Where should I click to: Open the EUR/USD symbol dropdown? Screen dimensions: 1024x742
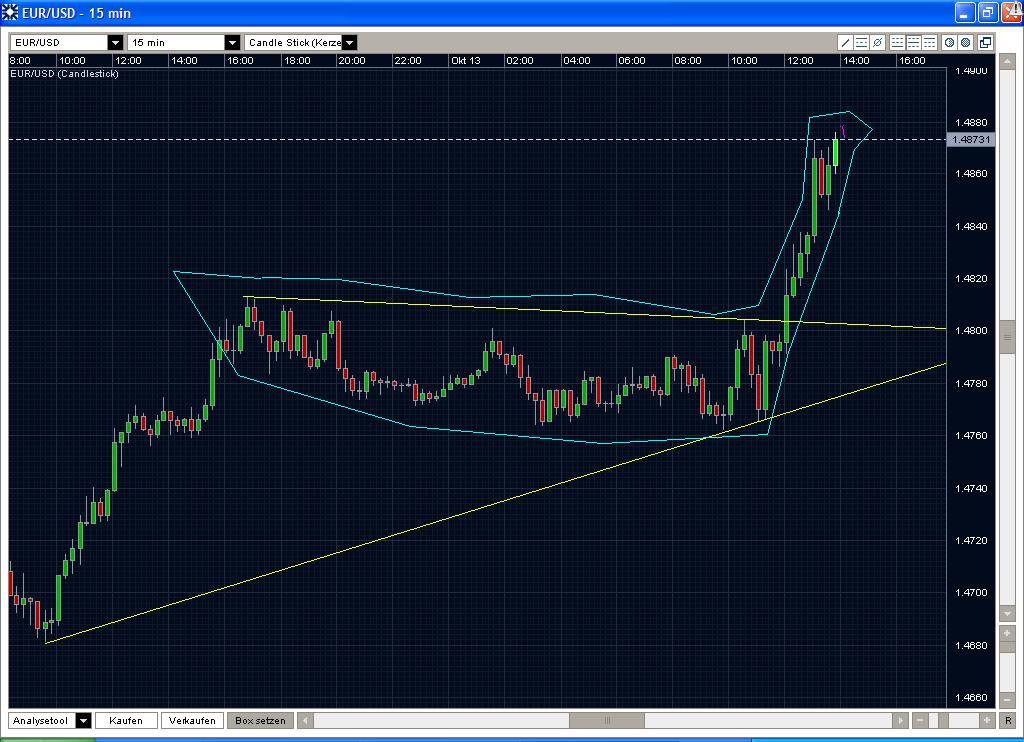coord(116,42)
